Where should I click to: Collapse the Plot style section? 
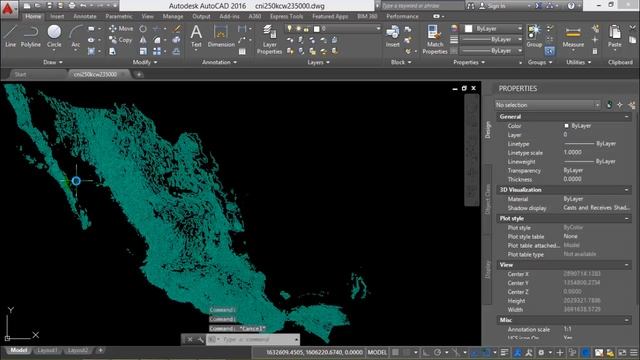click(x=627, y=218)
